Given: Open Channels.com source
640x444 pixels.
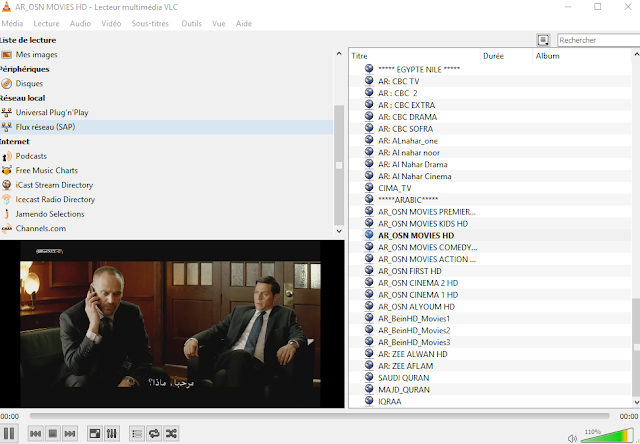Looking at the screenshot, I should coord(167,228).
